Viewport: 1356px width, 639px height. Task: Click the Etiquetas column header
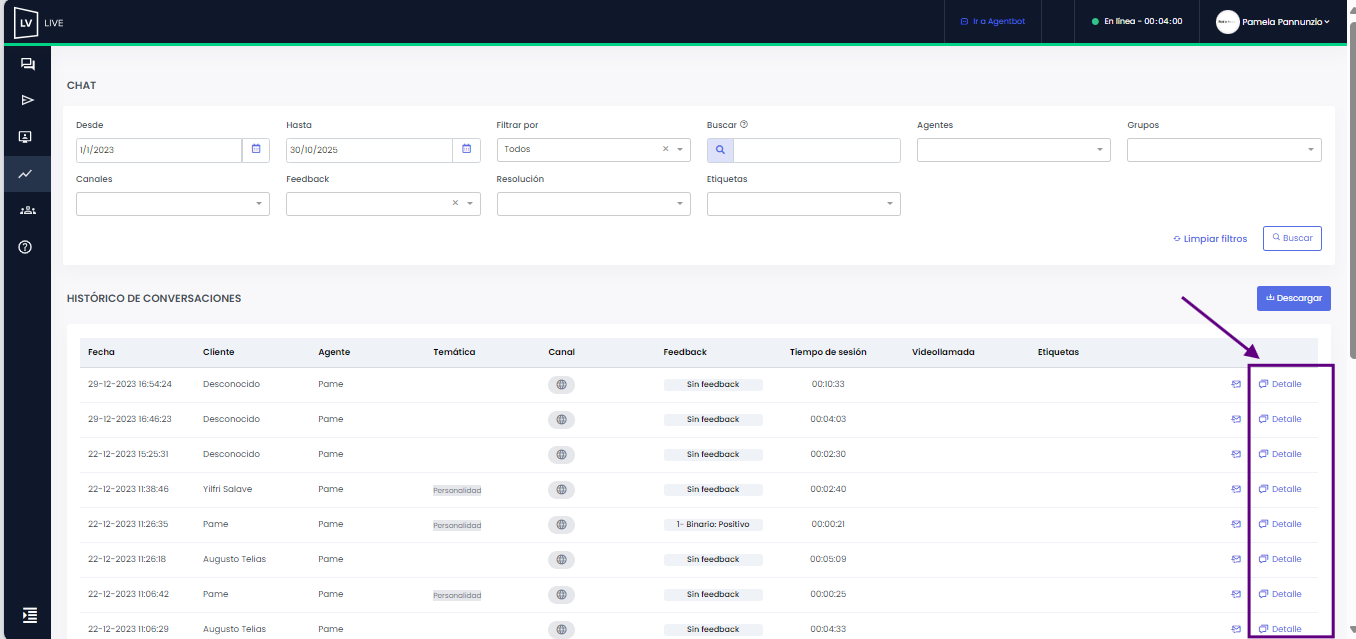[1058, 352]
